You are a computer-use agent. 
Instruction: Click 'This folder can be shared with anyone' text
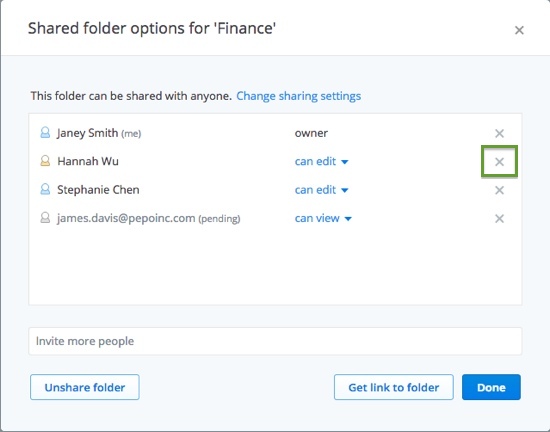pos(131,96)
